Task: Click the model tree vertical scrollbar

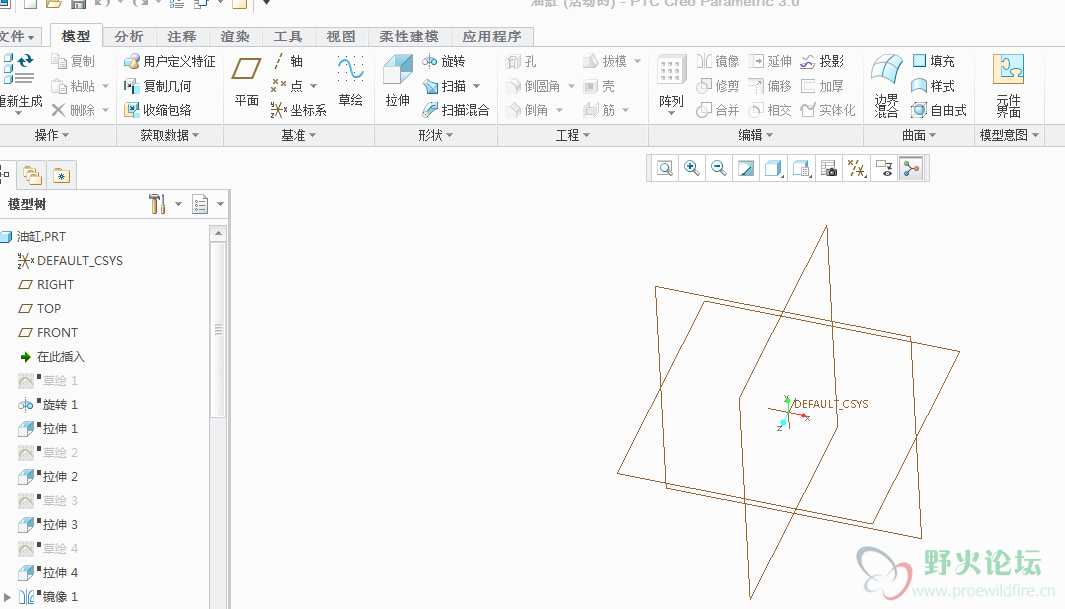Action: point(218,329)
